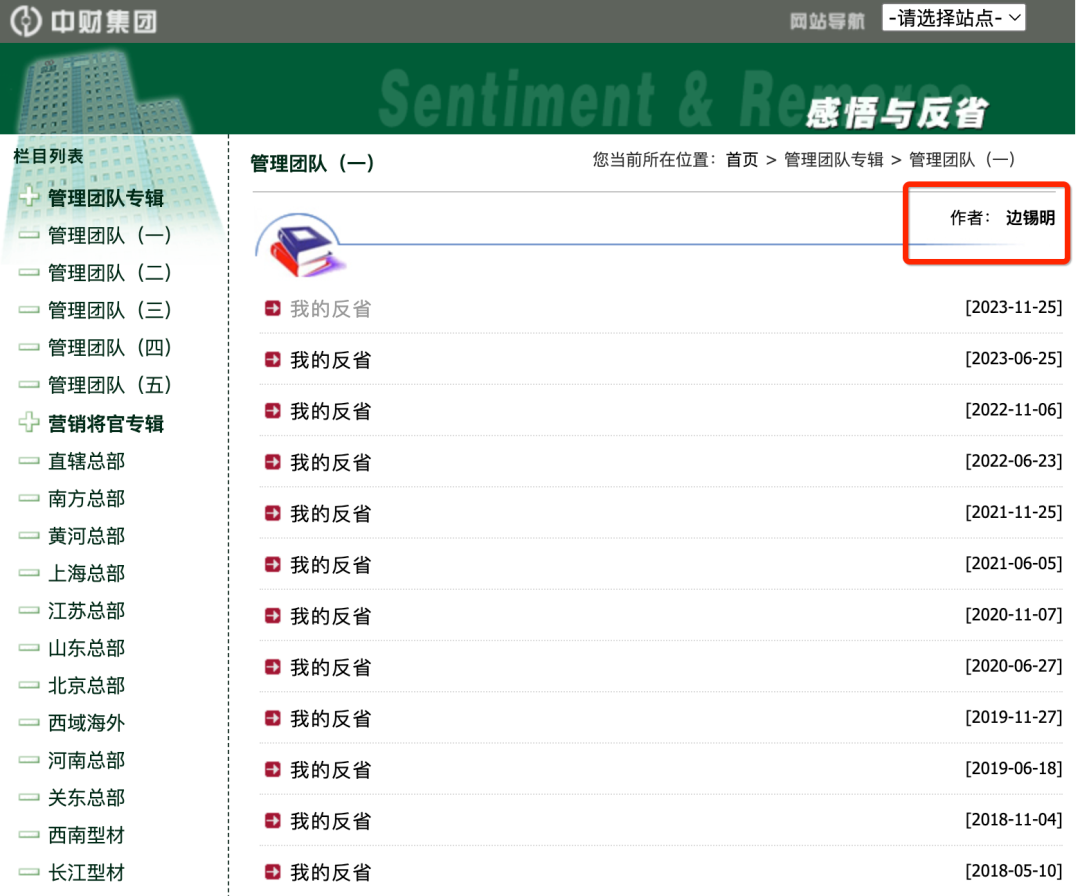The width and height of the screenshot is (1080, 896).
Task: Select 北京总部 in the column list
Action: [x=86, y=685]
